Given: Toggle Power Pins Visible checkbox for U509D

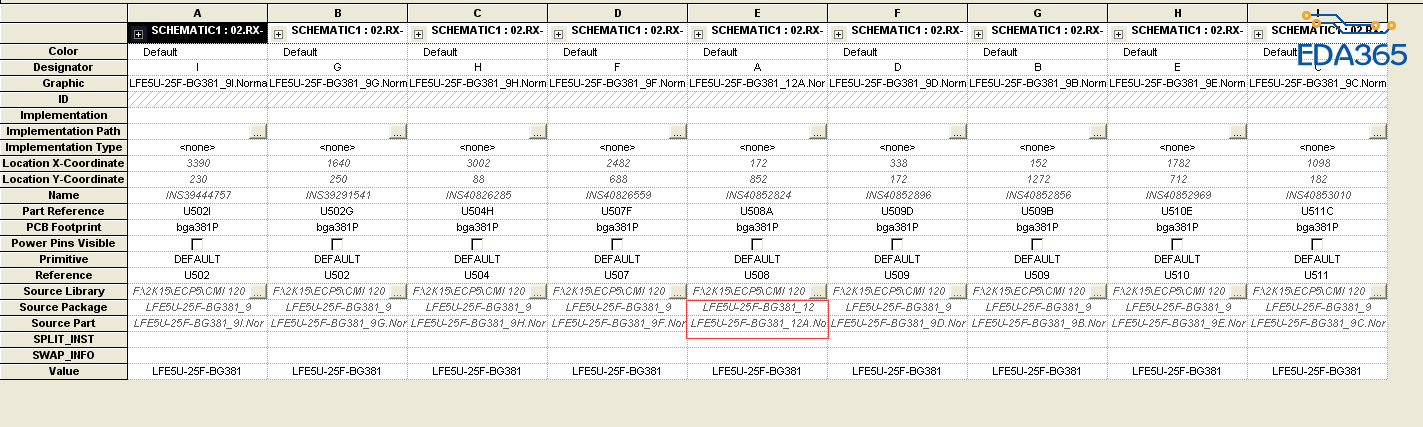Looking at the screenshot, I should coord(897,244).
